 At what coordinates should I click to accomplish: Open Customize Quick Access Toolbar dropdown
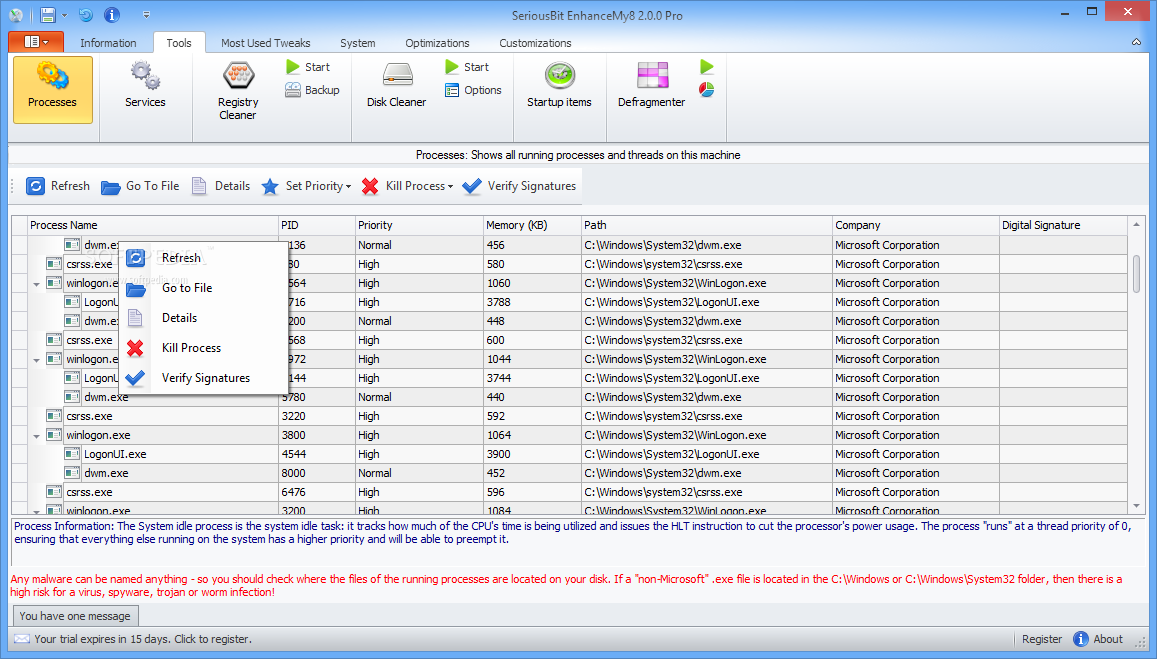(146, 15)
